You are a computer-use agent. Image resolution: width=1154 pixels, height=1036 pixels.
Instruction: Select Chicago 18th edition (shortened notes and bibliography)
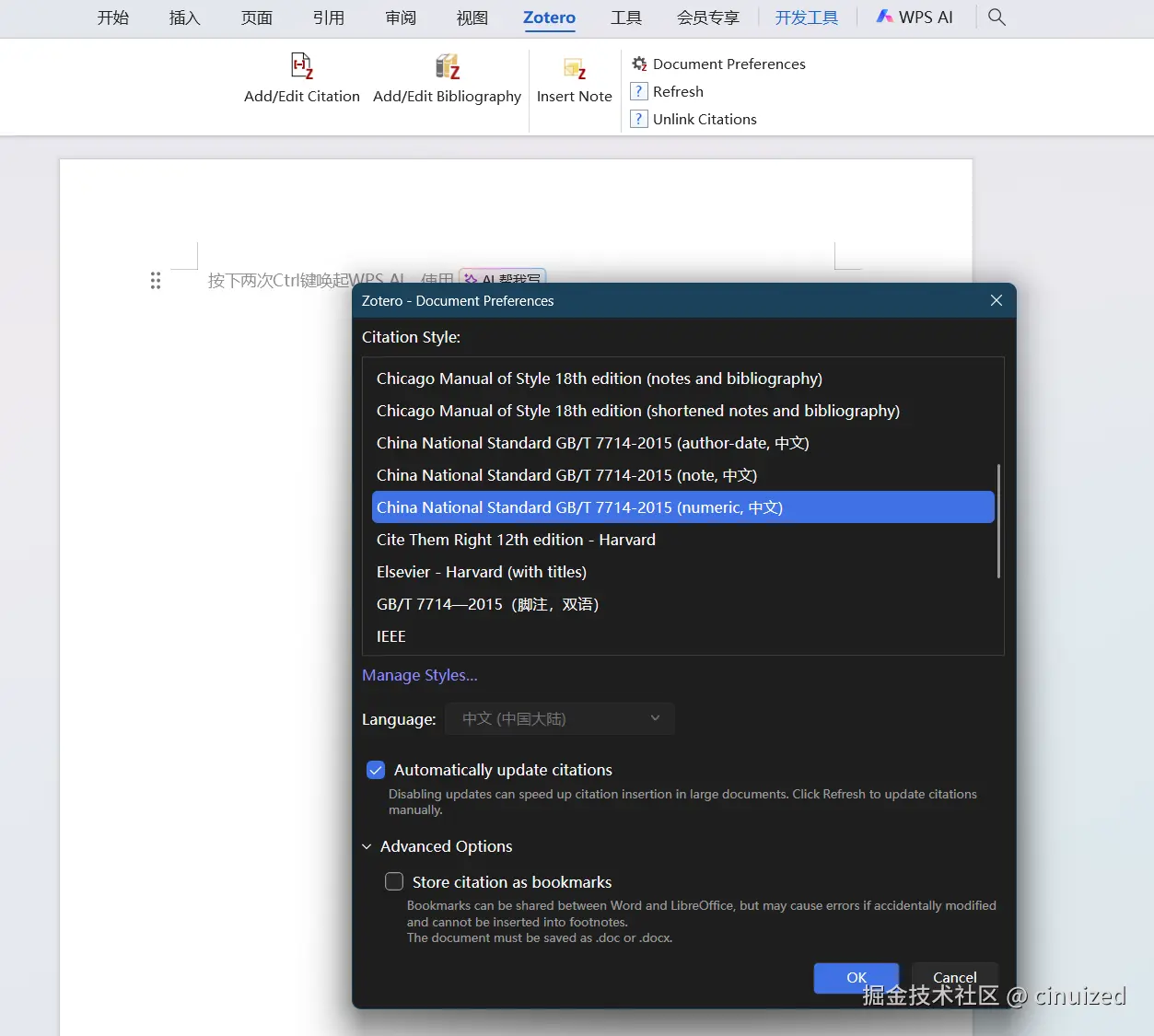pyautogui.click(x=682, y=411)
